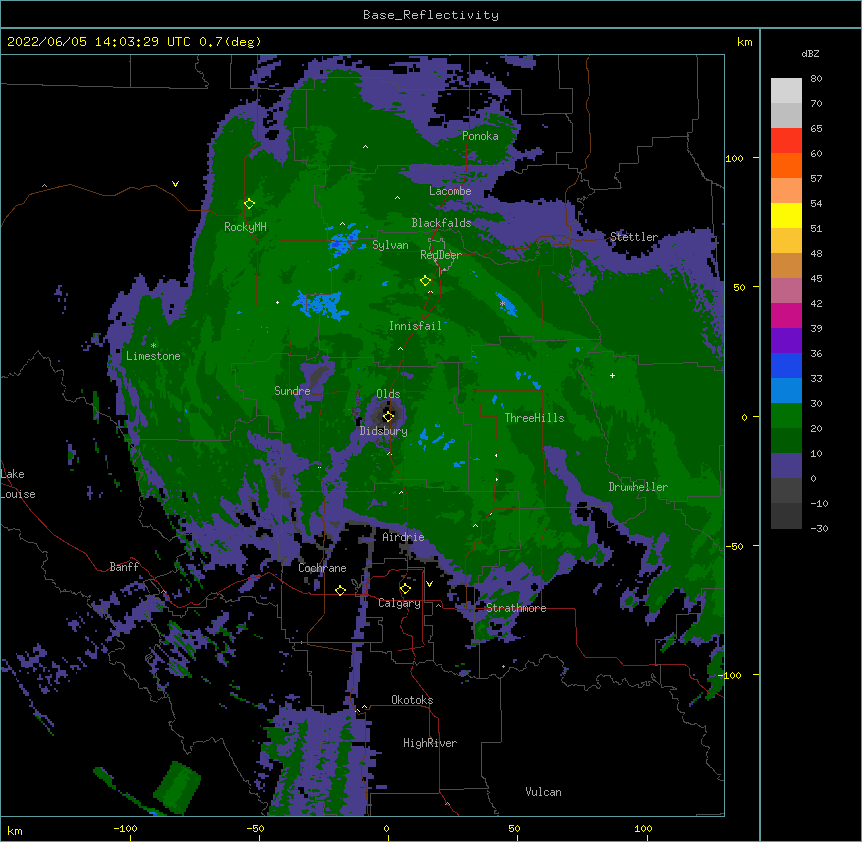Click the Sylvan label
The width and height of the screenshot is (862, 842).
390,245
